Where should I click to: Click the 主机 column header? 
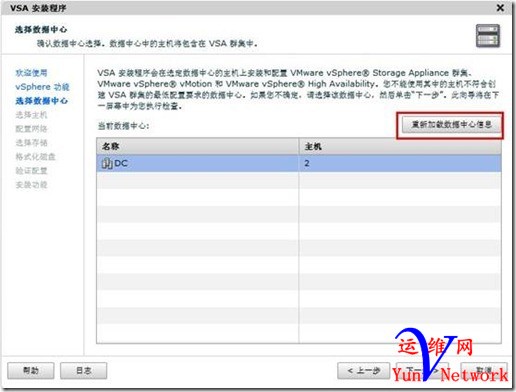pos(400,146)
